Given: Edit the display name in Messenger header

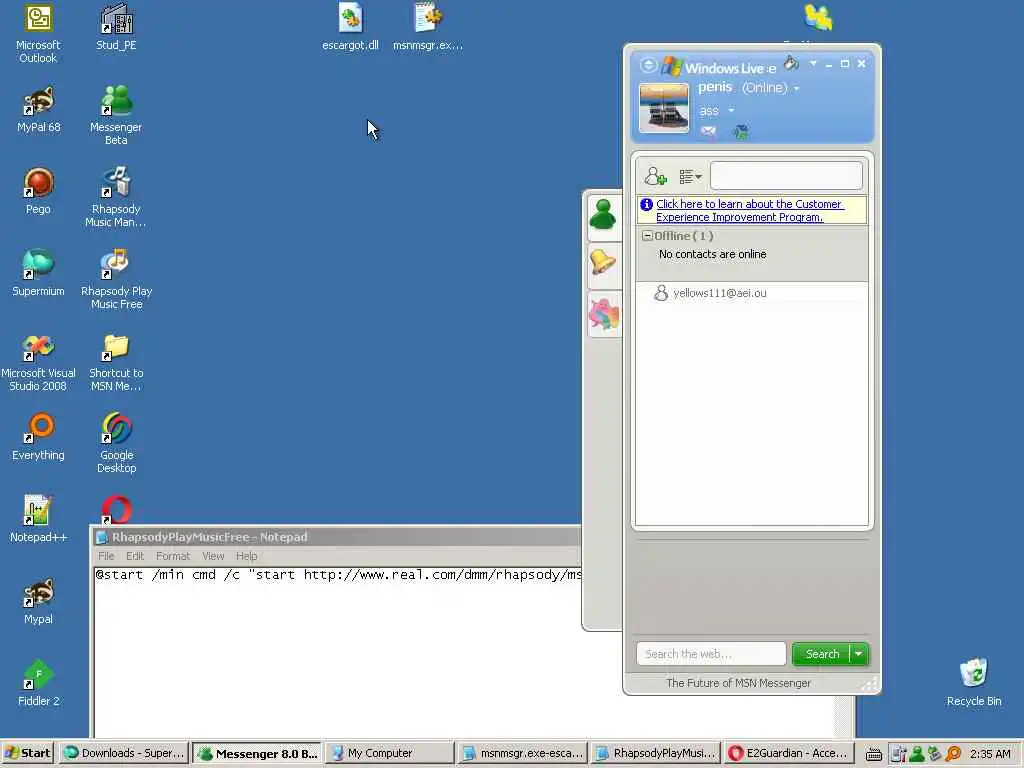Looking at the screenshot, I should [715, 87].
